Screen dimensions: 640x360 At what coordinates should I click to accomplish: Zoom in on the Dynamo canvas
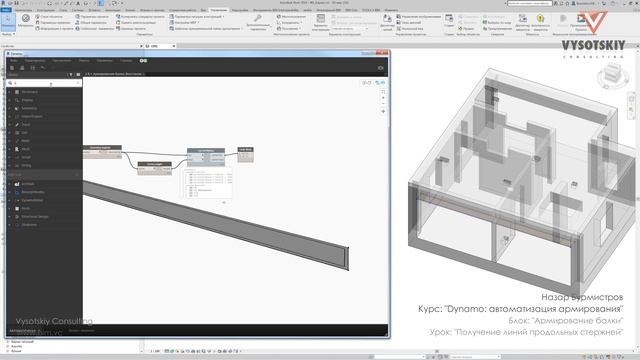pyautogui.click(x=383, y=98)
